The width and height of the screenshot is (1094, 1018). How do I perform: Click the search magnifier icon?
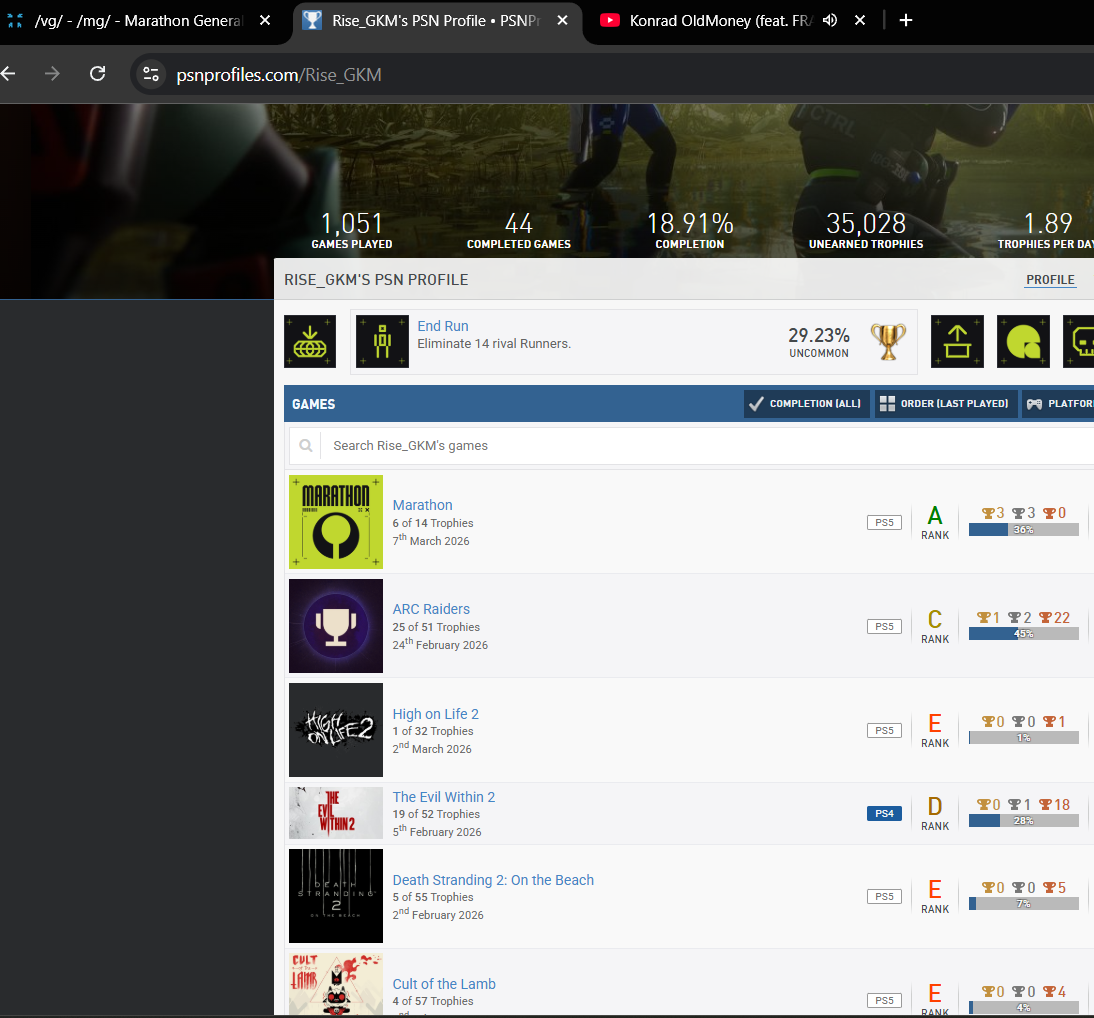tap(306, 446)
